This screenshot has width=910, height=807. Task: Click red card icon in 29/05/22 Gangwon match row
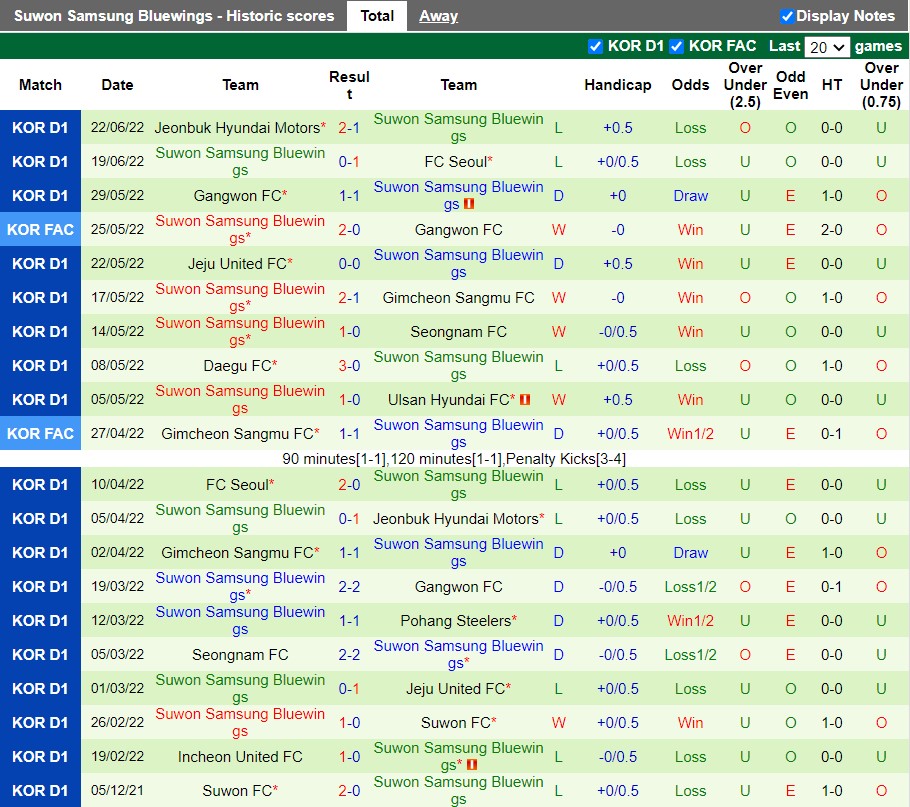pyautogui.click(x=468, y=204)
